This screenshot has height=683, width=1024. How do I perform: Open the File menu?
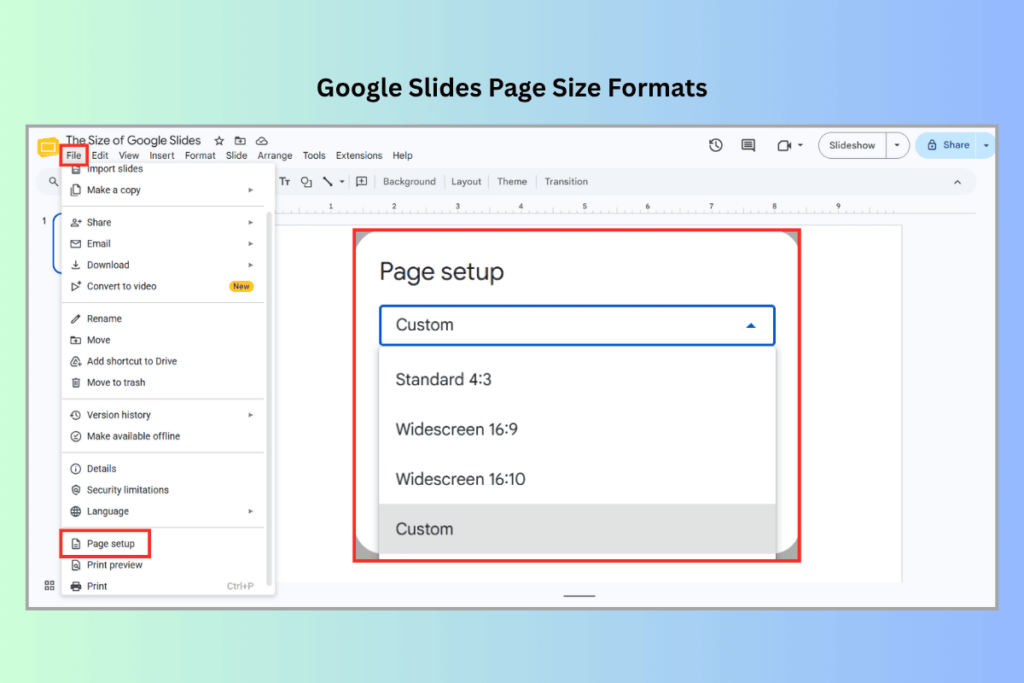pyautogui.click(x=74, y=155)
